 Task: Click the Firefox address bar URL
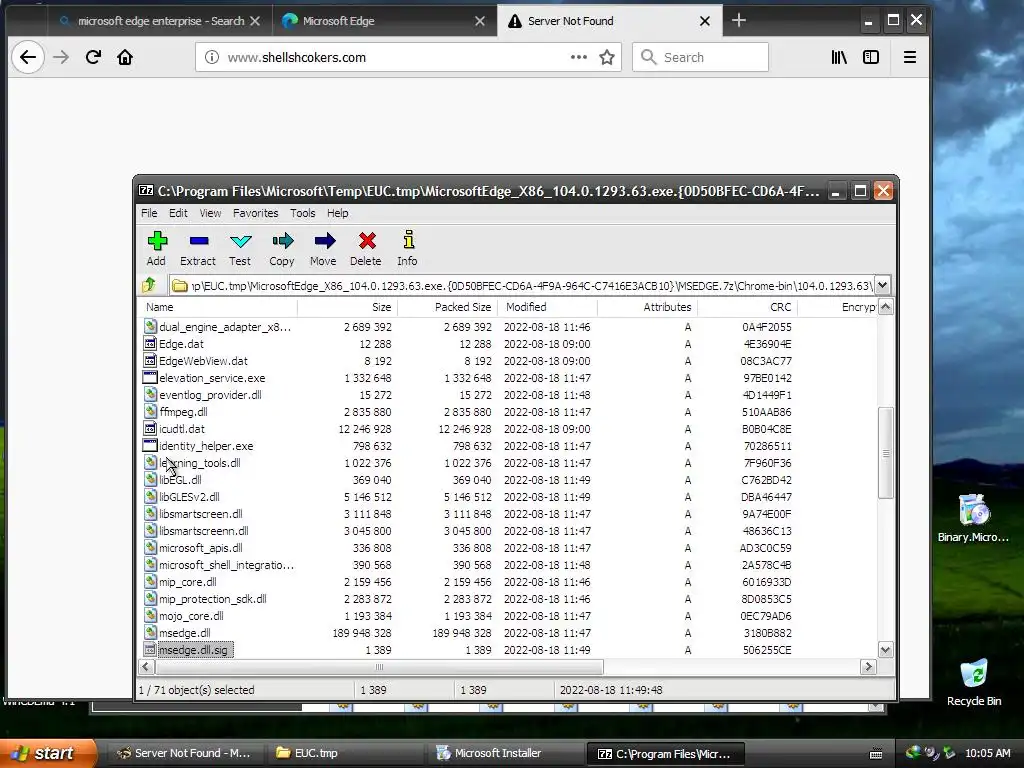(296, 57)
